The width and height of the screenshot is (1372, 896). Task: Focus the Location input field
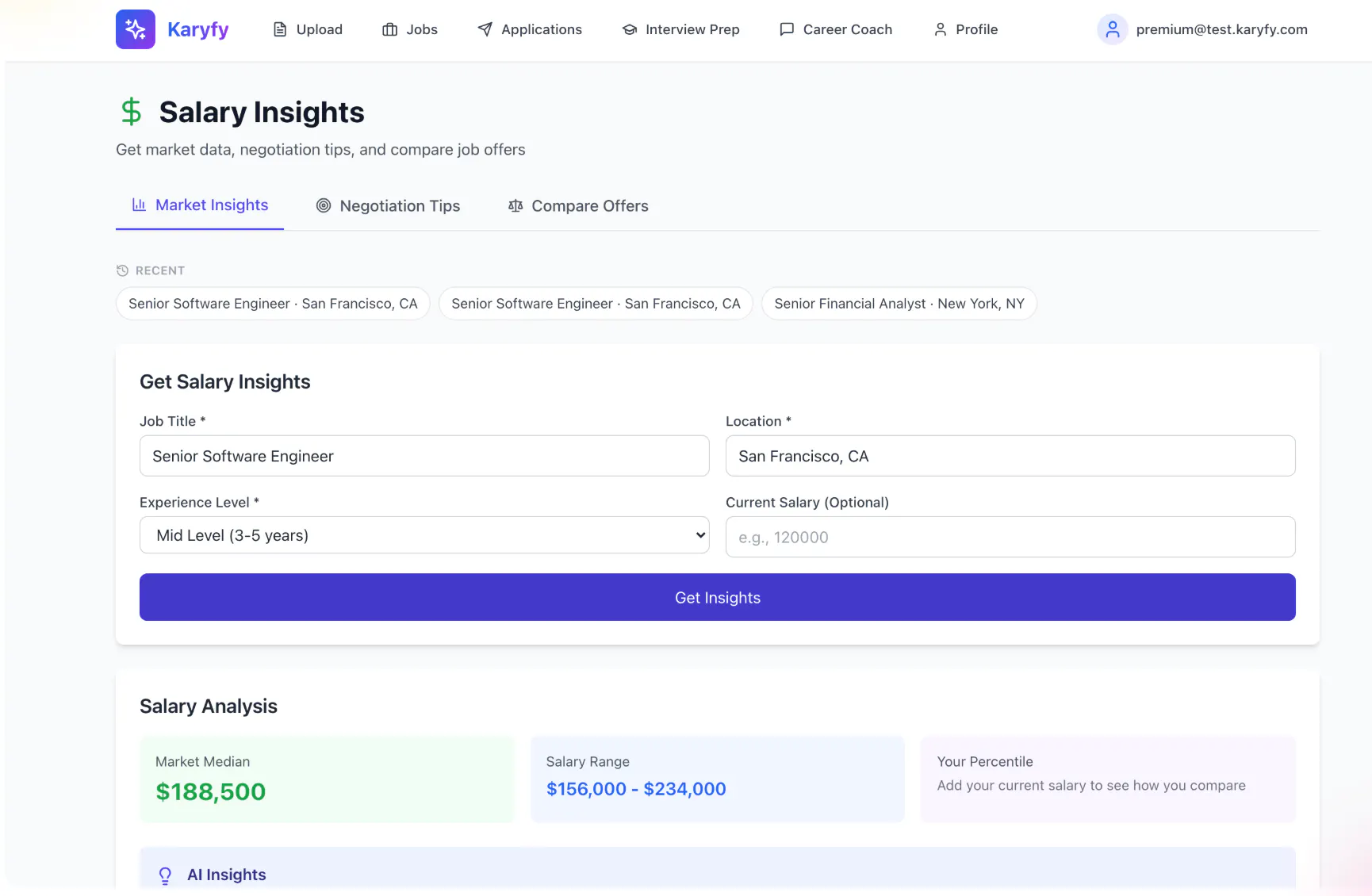(x=1010, y=456)
